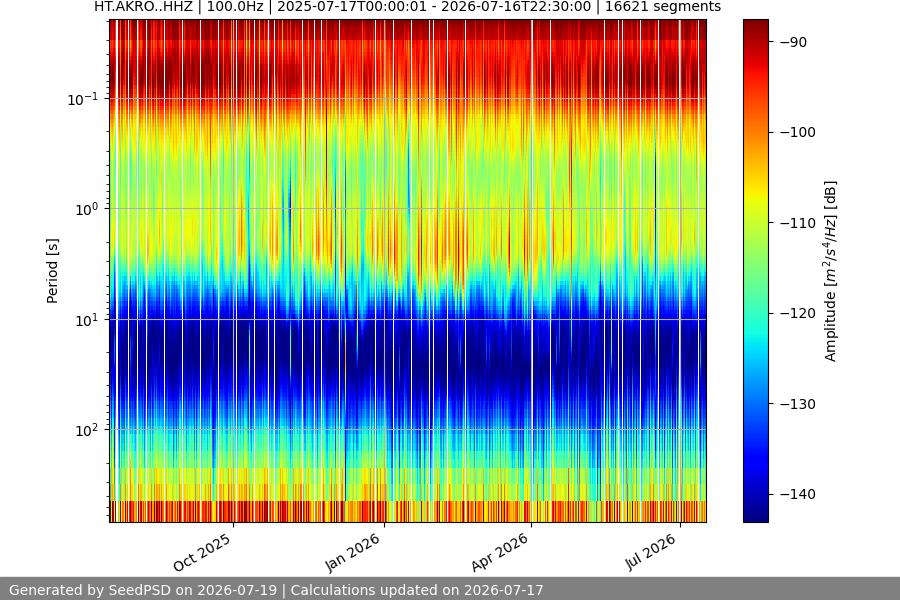Click the 'Period [s]' y-axis label
This screenshot has width=900, height=600.
pyautogui.click(x=52, y=271)
